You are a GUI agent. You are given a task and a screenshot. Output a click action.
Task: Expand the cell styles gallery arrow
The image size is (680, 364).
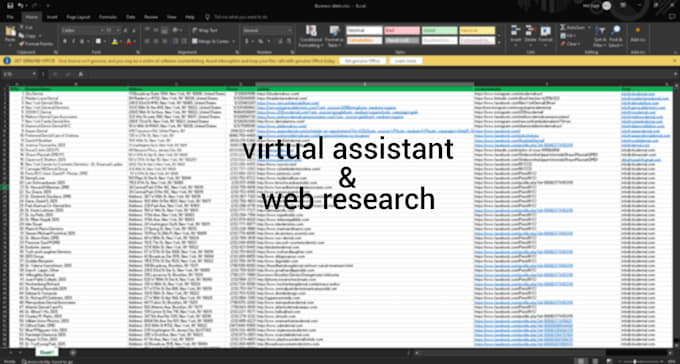pyautogui.click(x=499, y=43)
